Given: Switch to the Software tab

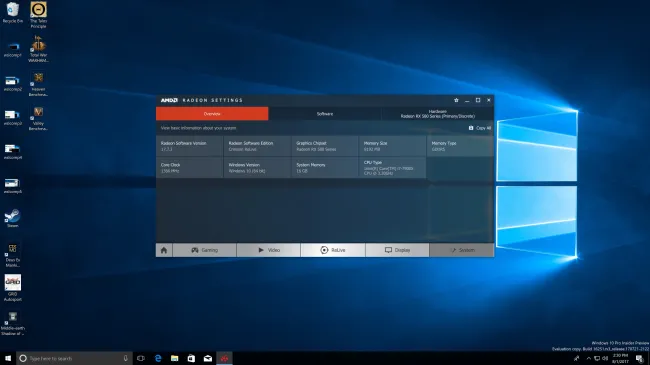Looking at the screenshot, I should coord(325,114).
